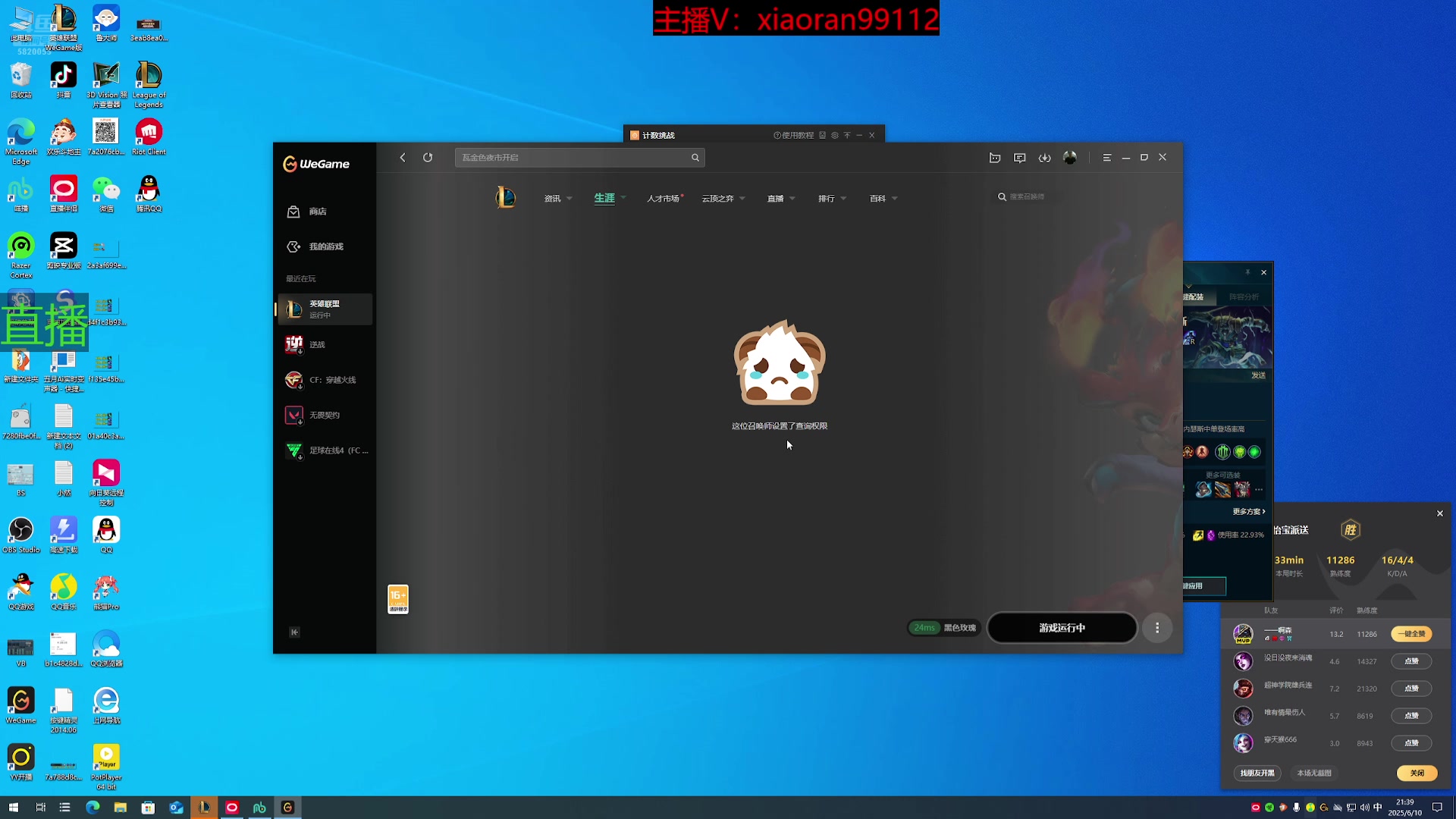The height and width of the screenshot is (819, 1456).
Task: Click the yellow 关闭 button
Action: tap(1417, 773)
